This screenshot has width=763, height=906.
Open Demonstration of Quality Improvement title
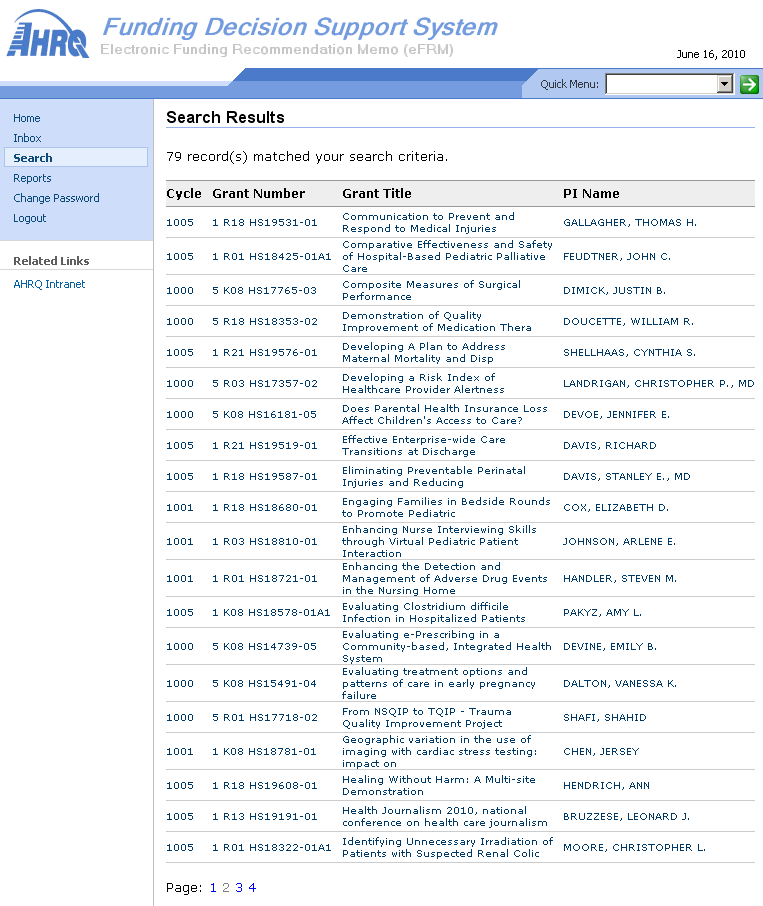click(437, 322)
